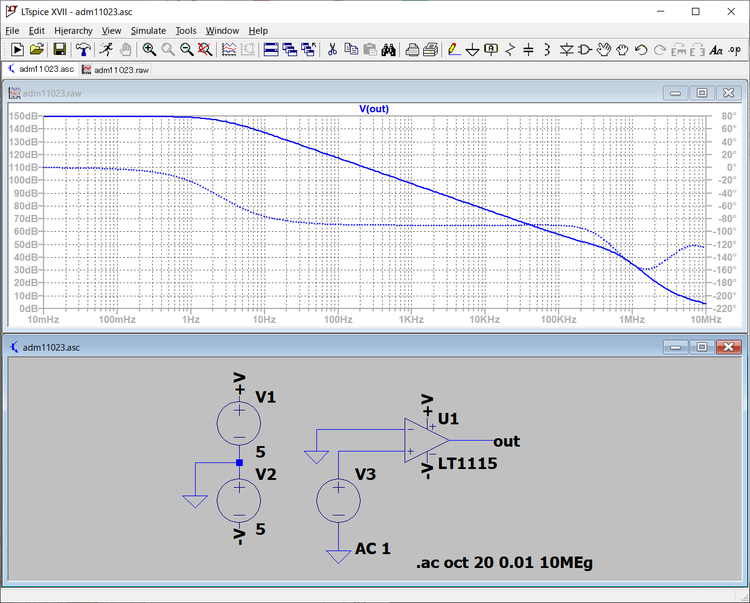Maximize the adm11023.raw plot pane
This screenshot has width=750, height=603.
[x=702, y=93]
